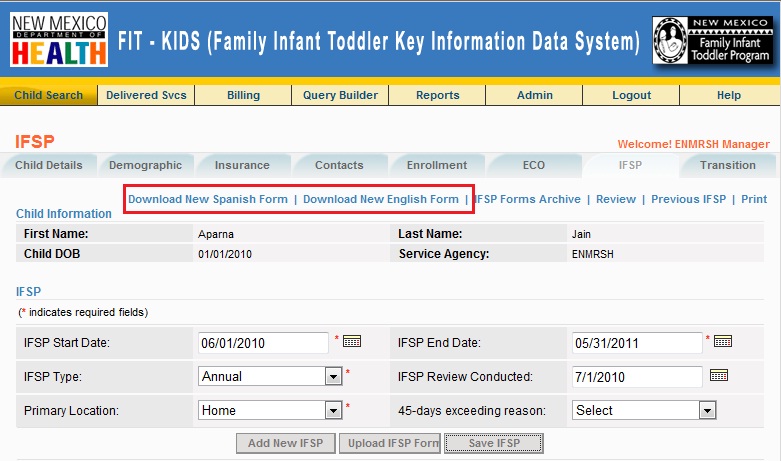This screenshot has width=781, height=461.
Task: Open the Child Search menu
Action: (48, 95)
